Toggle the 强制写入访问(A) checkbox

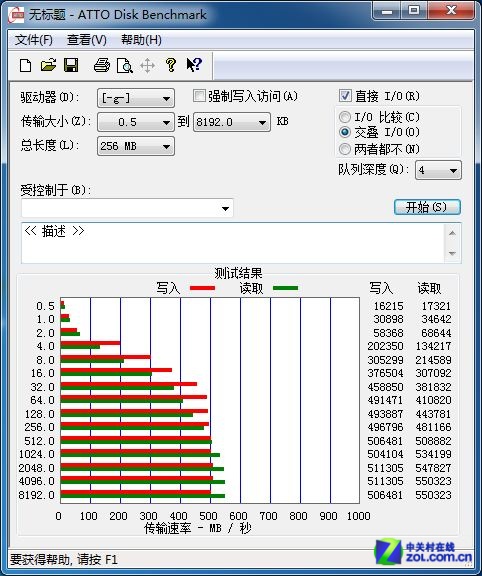(x=199, y=96)
